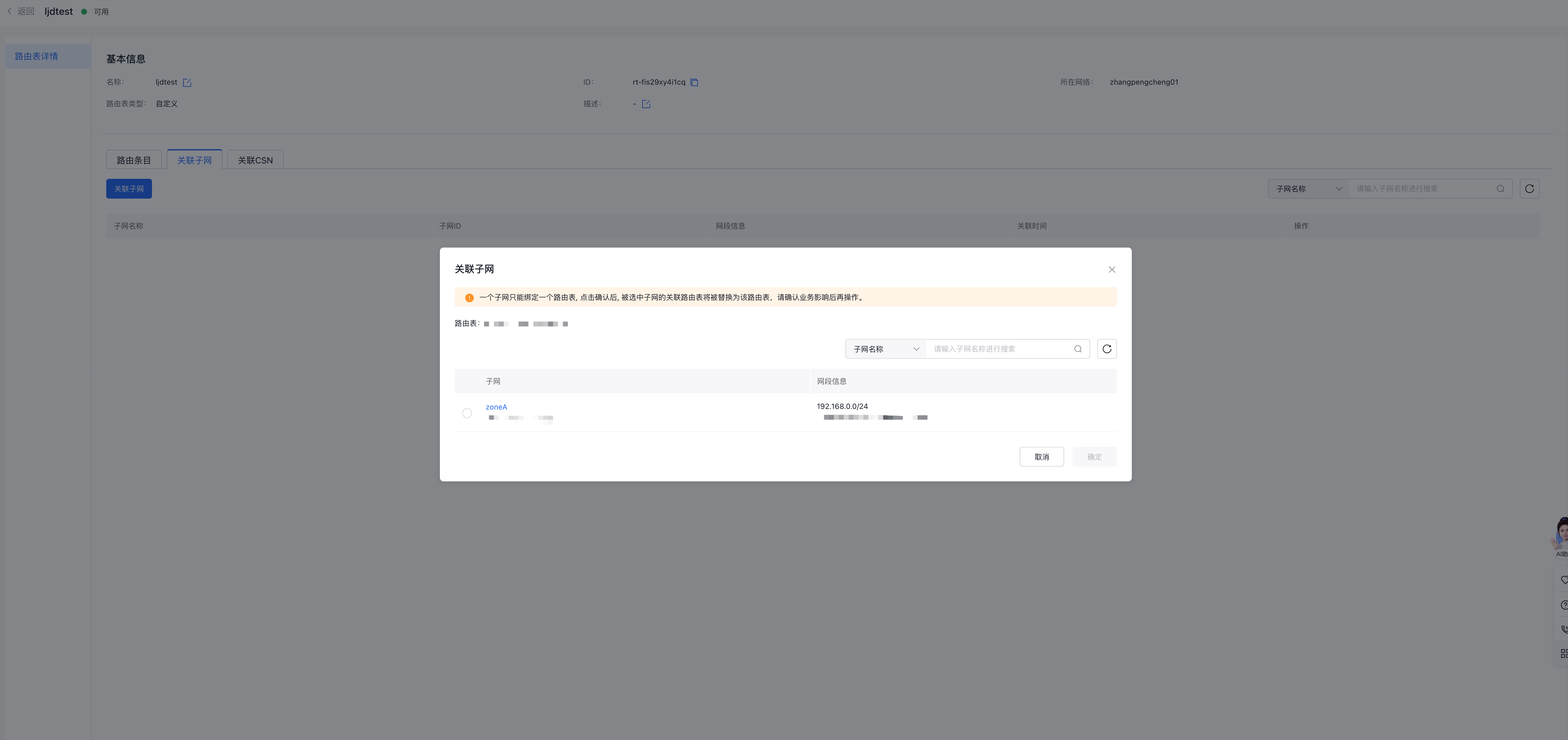Click the refresh icon in the dialog
1568x740 pixels.
(1106, 349)
